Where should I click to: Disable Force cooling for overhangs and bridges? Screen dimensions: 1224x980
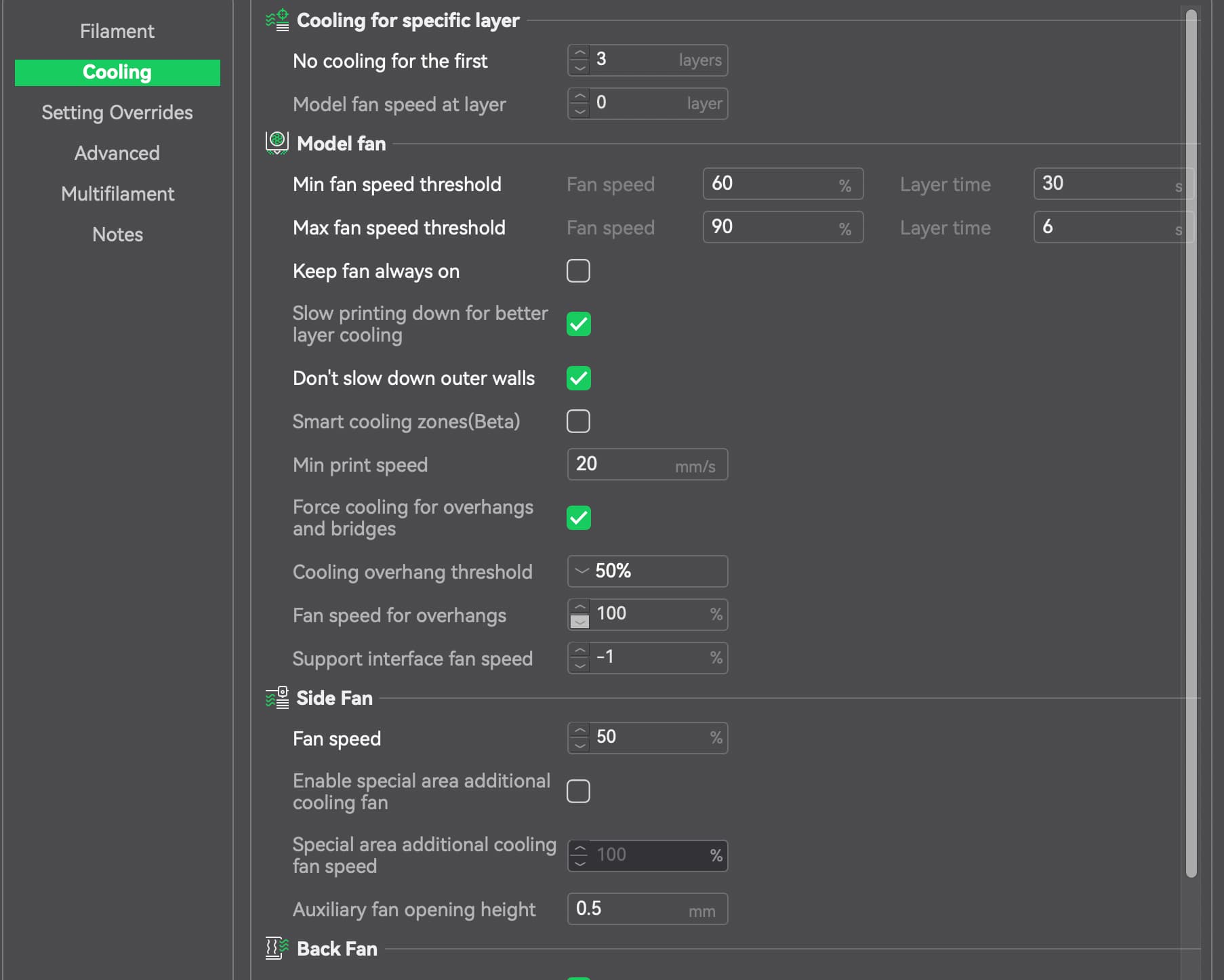[578, 518]
